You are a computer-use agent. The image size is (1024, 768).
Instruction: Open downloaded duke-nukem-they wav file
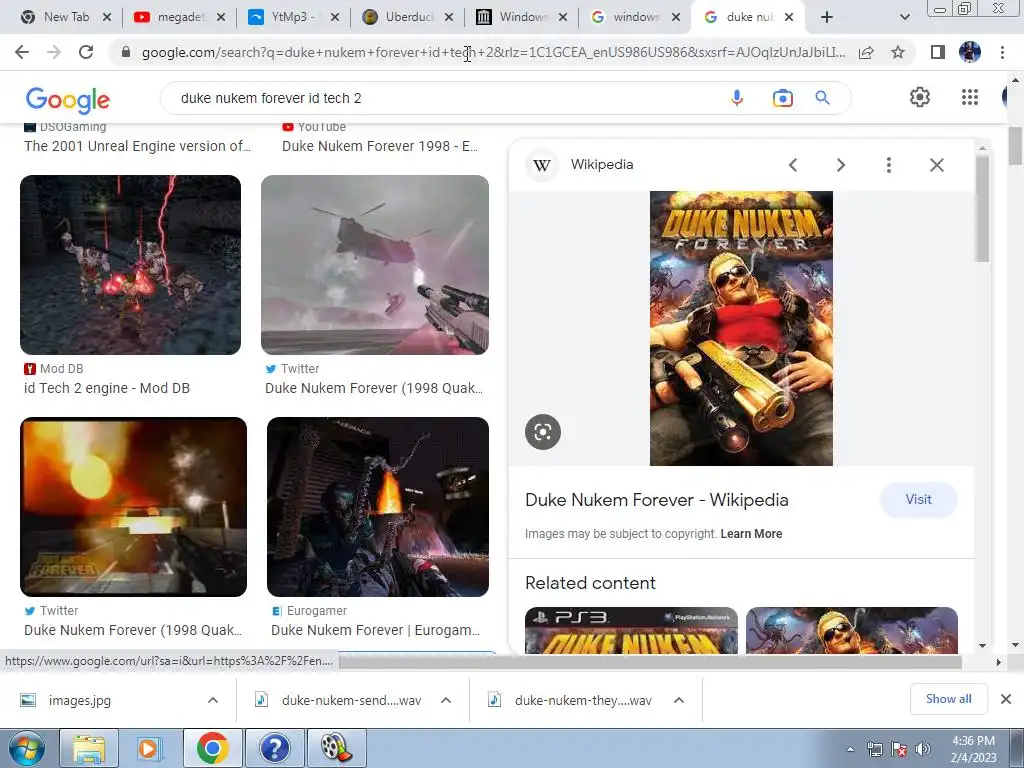[583, 700]
